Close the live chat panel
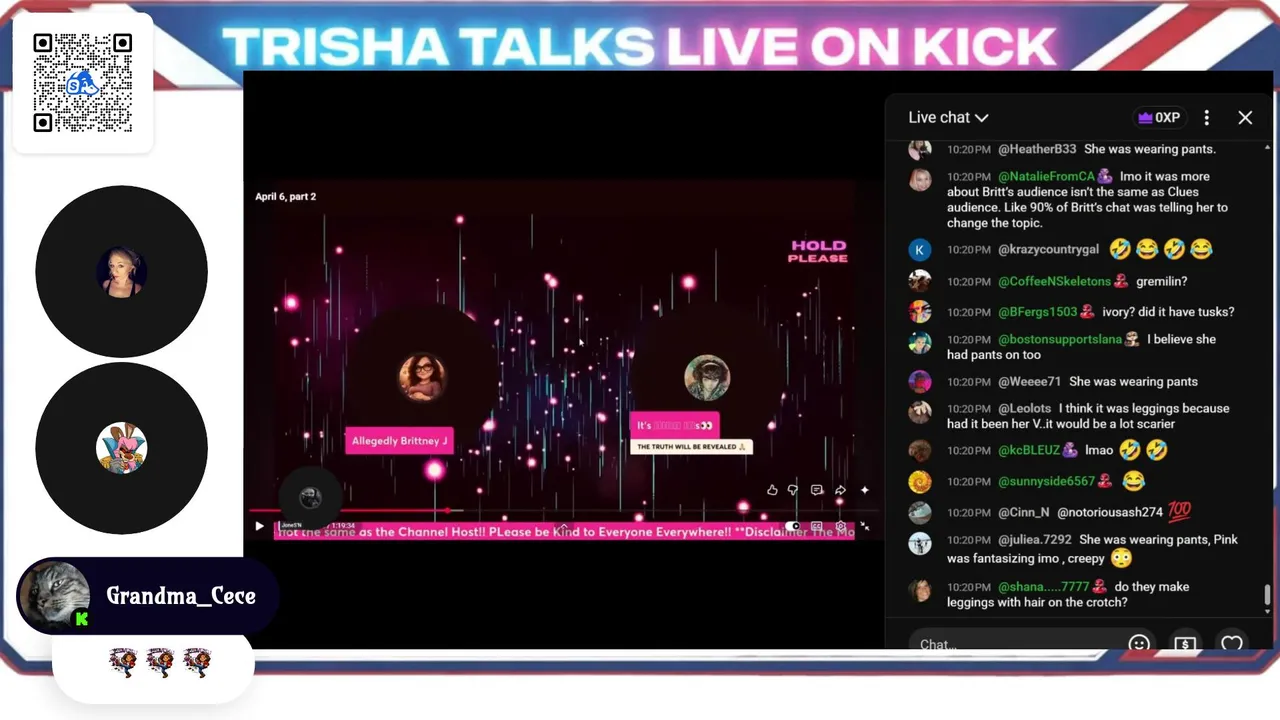The height and width of the screenshot is (720, 1280). [1245, 117]
